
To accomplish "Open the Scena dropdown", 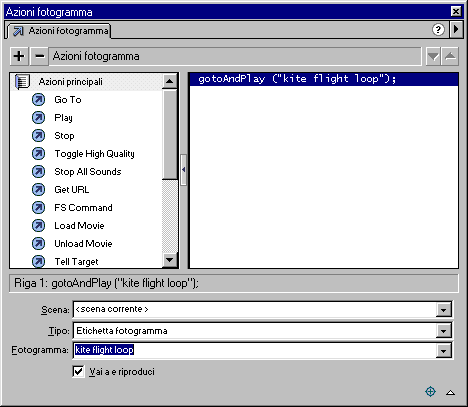I will pyautogui.click(x=443, y=310).
